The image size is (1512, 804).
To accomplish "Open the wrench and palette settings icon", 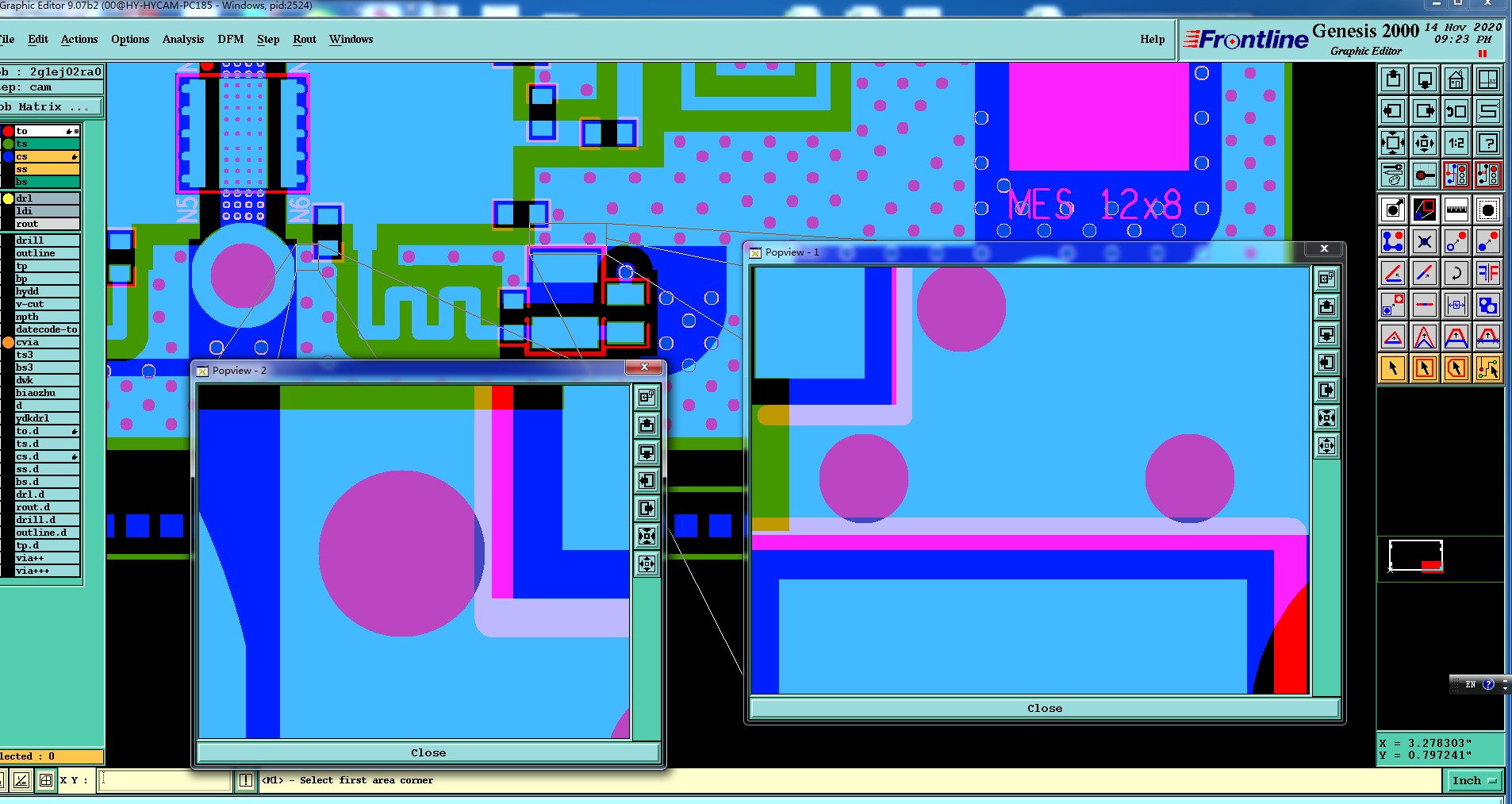I will click(1393, 175).
